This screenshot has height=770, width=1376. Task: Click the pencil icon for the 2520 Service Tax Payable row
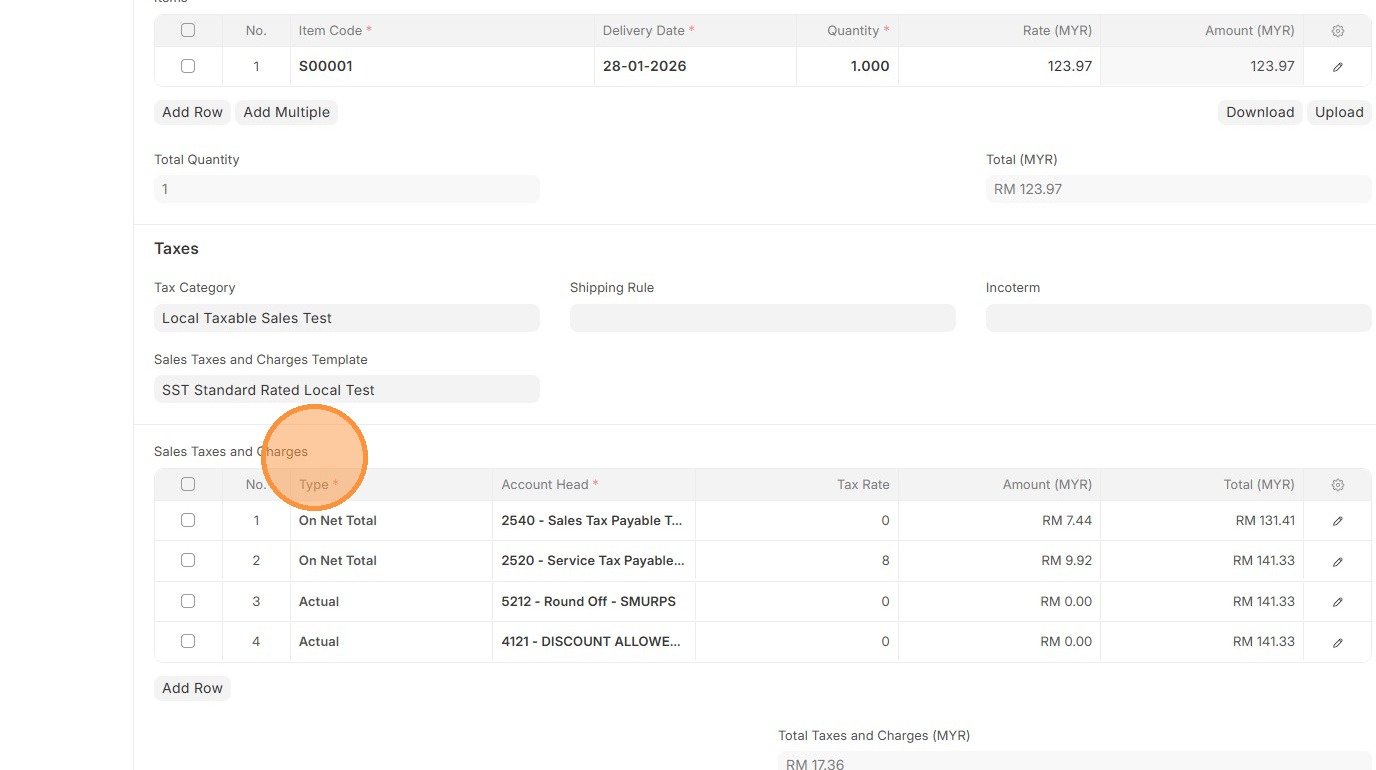[x=1337, y=561]
